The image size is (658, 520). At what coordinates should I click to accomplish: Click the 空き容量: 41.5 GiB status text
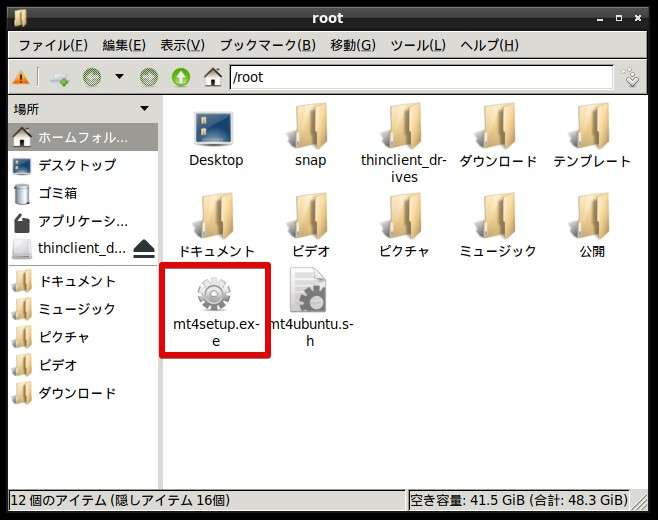(519, 500)
